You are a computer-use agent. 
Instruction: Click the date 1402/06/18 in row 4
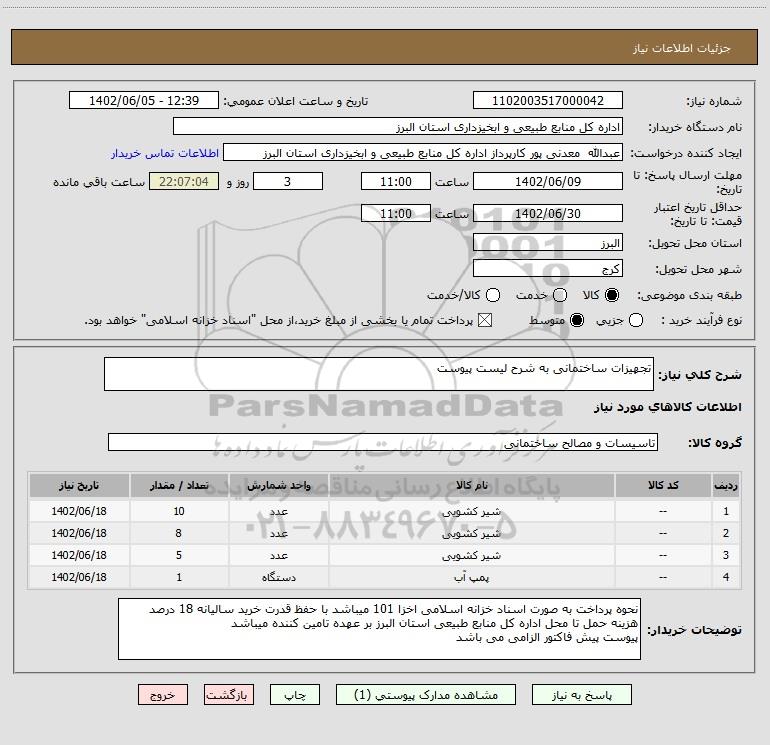79,577
